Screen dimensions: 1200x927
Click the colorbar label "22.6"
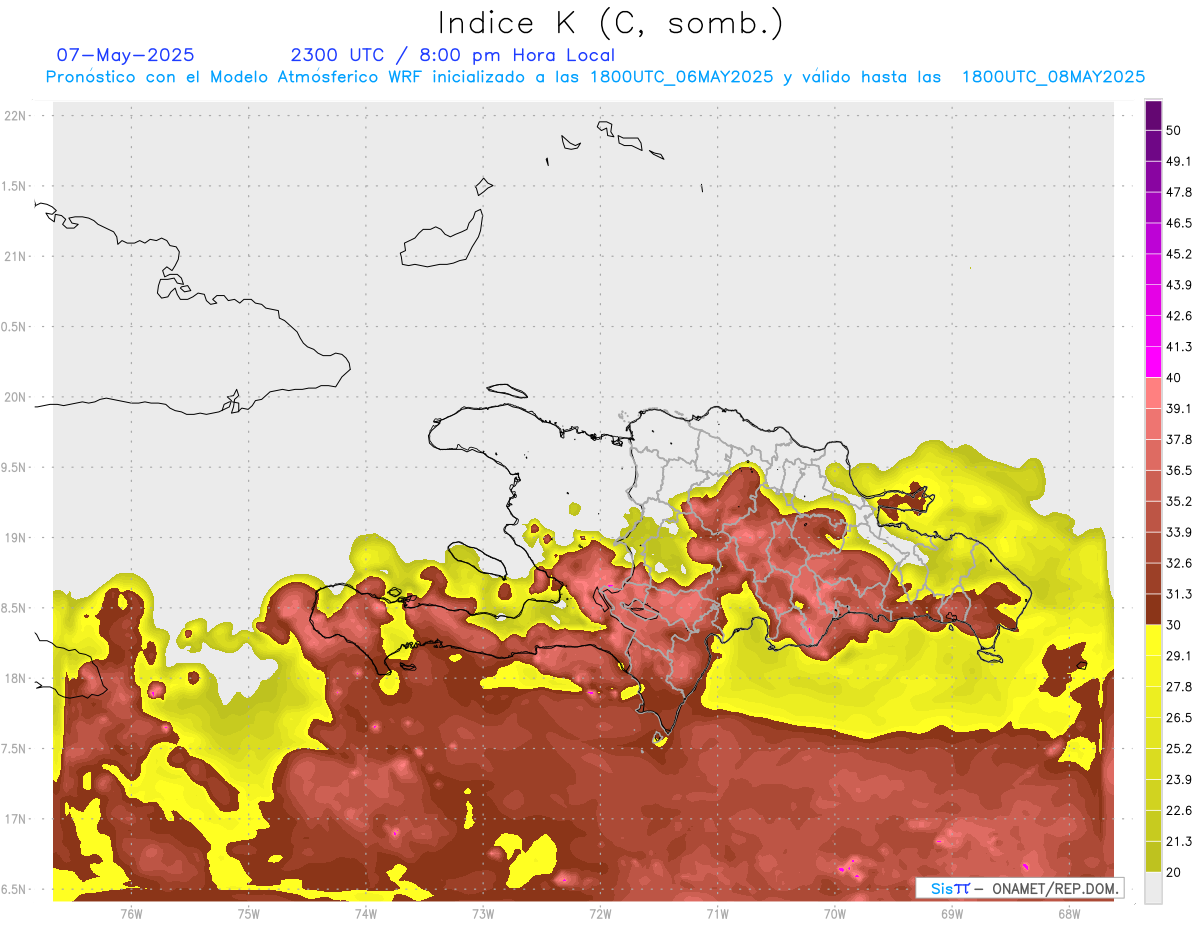pyautogui.click(x=1179, y=811)
